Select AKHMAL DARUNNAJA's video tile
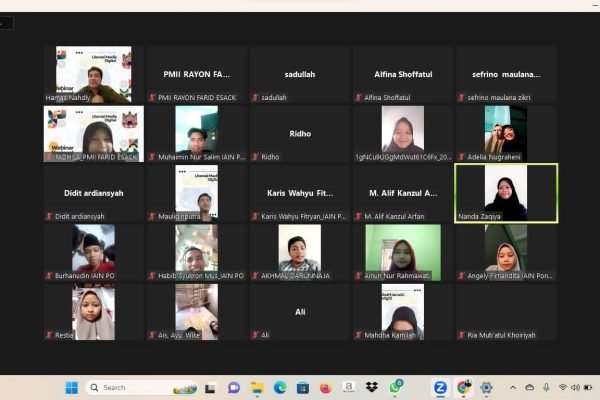The image size is (600, 400). (299, 251)
